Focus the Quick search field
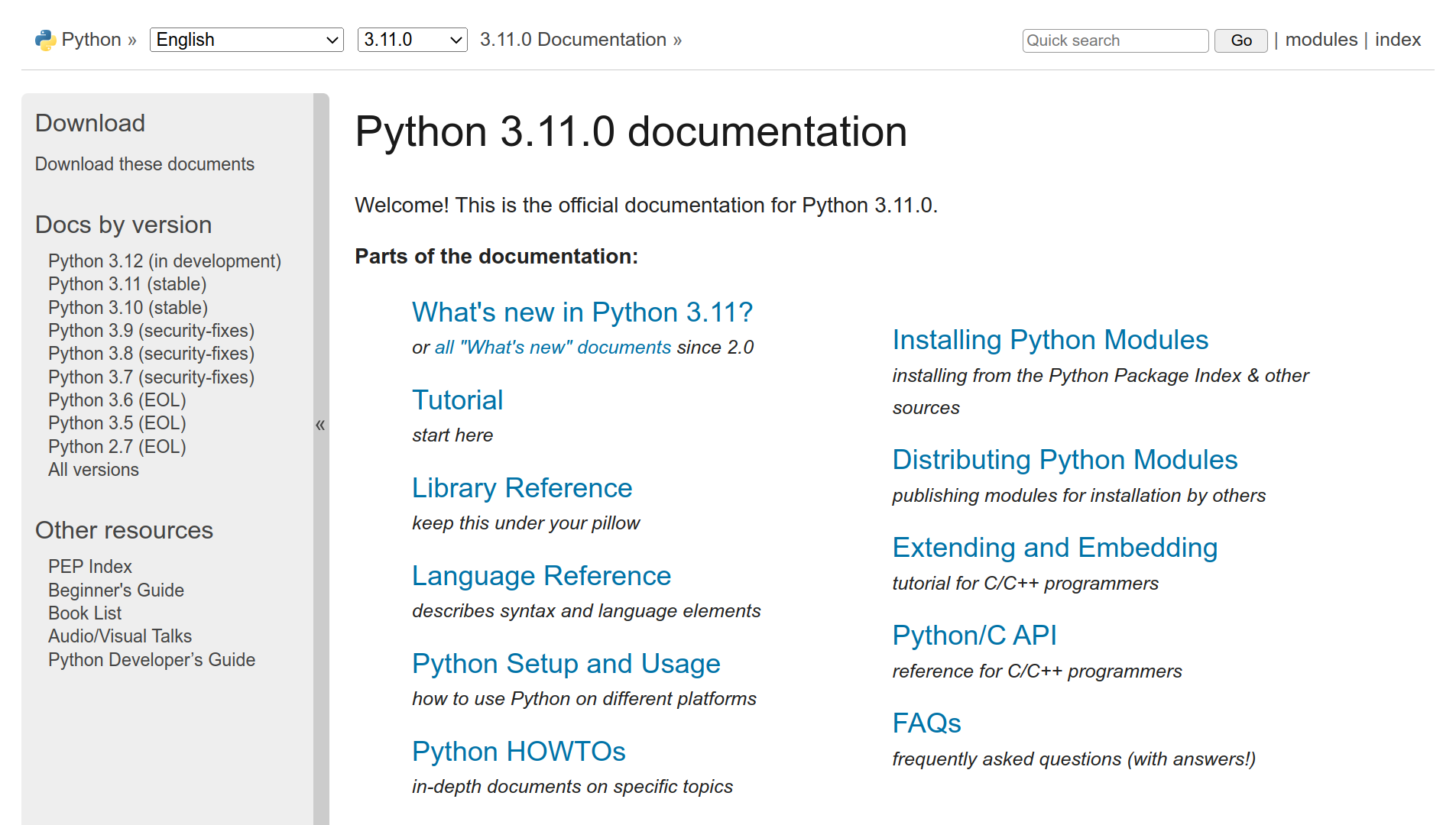Screen dimensions: 1456x825 (1115, 40)
